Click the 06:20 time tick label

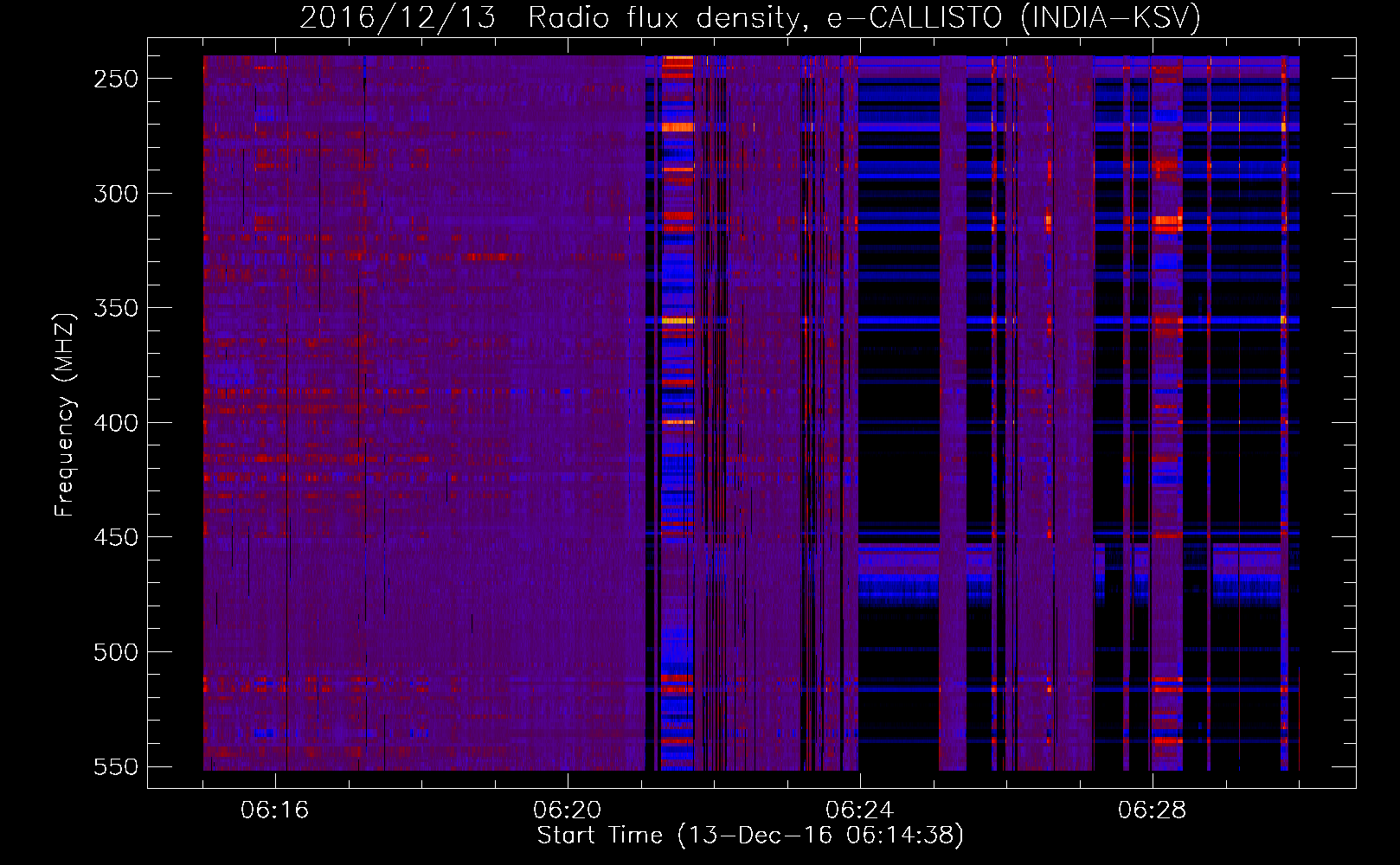[x=568, y=811]
